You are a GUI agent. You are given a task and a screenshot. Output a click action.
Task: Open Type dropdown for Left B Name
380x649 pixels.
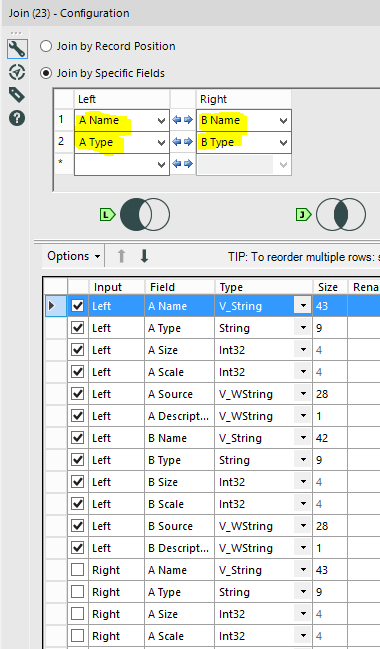coord(303,438)
